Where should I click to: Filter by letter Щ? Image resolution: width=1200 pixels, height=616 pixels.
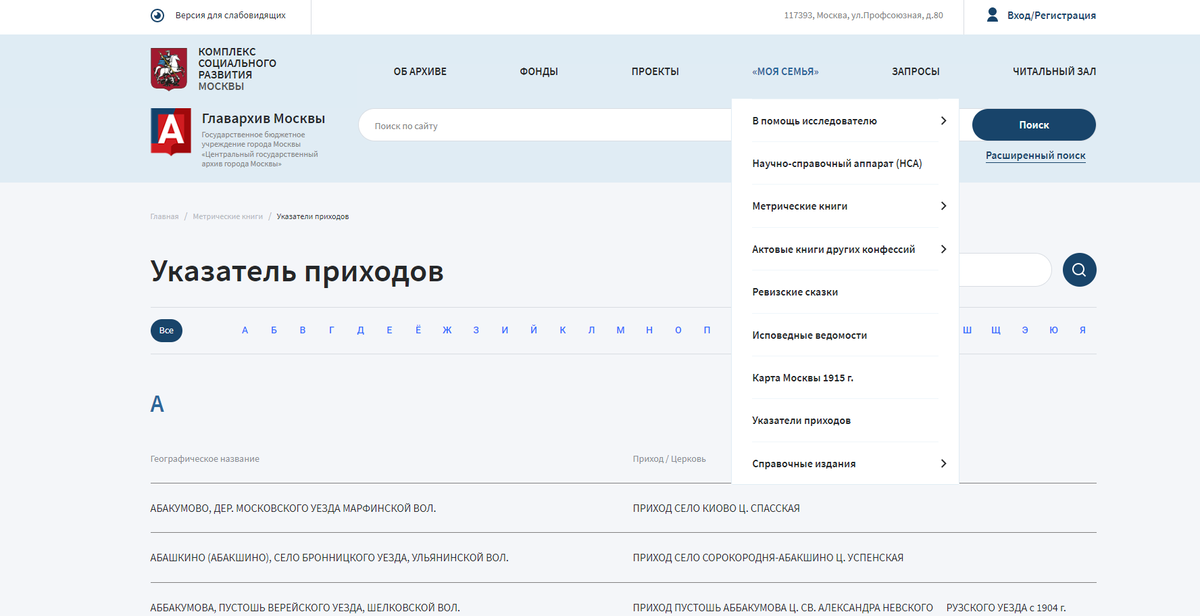click(x=996, y=330)
